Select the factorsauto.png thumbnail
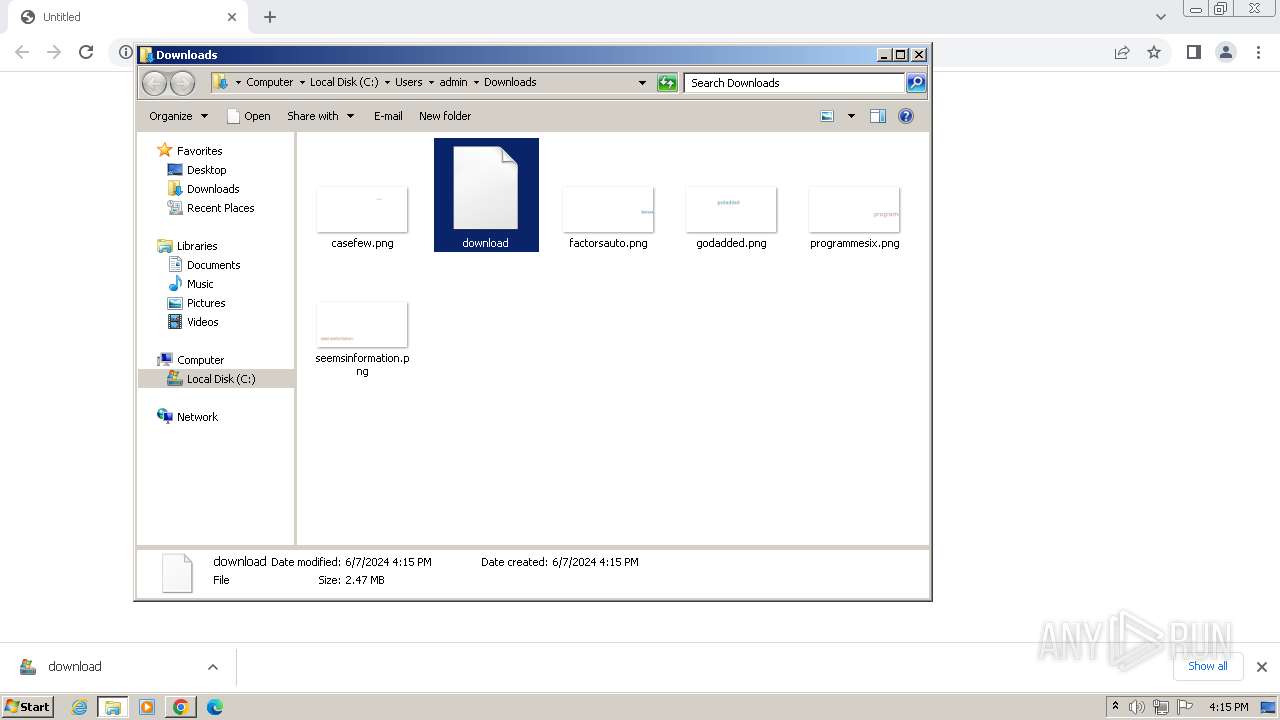 coord(608,209)
